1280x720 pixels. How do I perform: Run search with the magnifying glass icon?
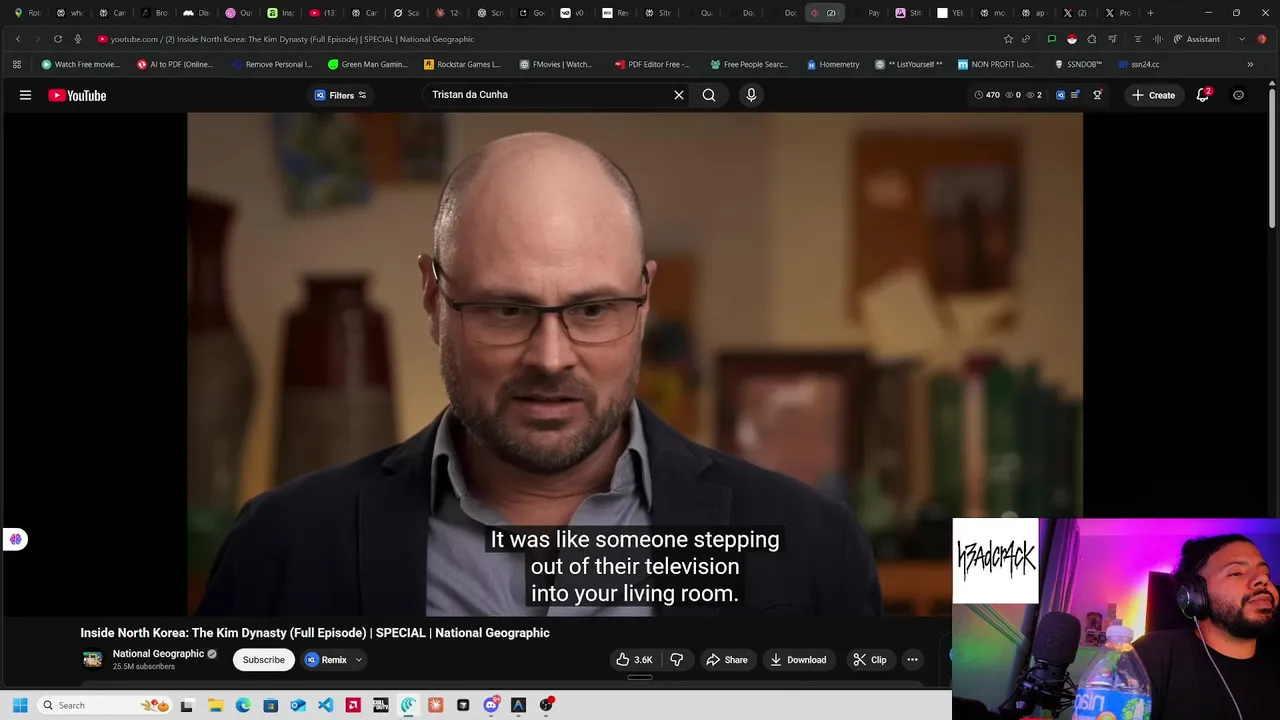[709, 95]
